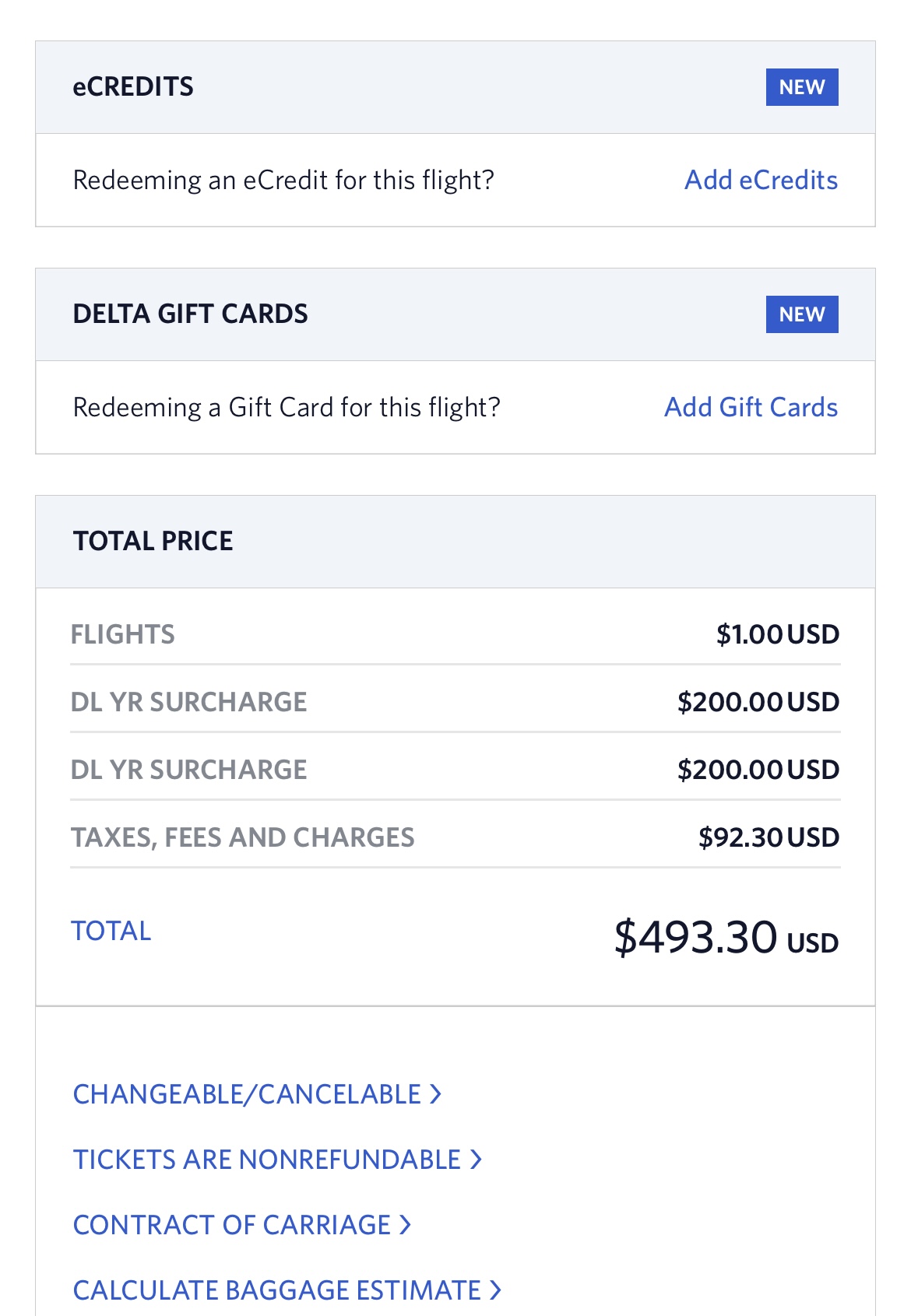The width and height of the screenshot is (911, 1316).
Task: Click the Add eCredits link
Action: click(761, 180)
